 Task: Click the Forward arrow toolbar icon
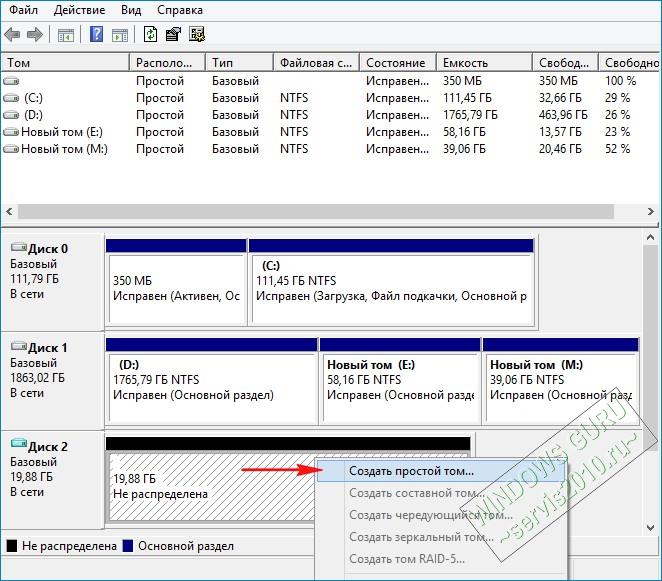pyautogui.click(x=35, y=34)
